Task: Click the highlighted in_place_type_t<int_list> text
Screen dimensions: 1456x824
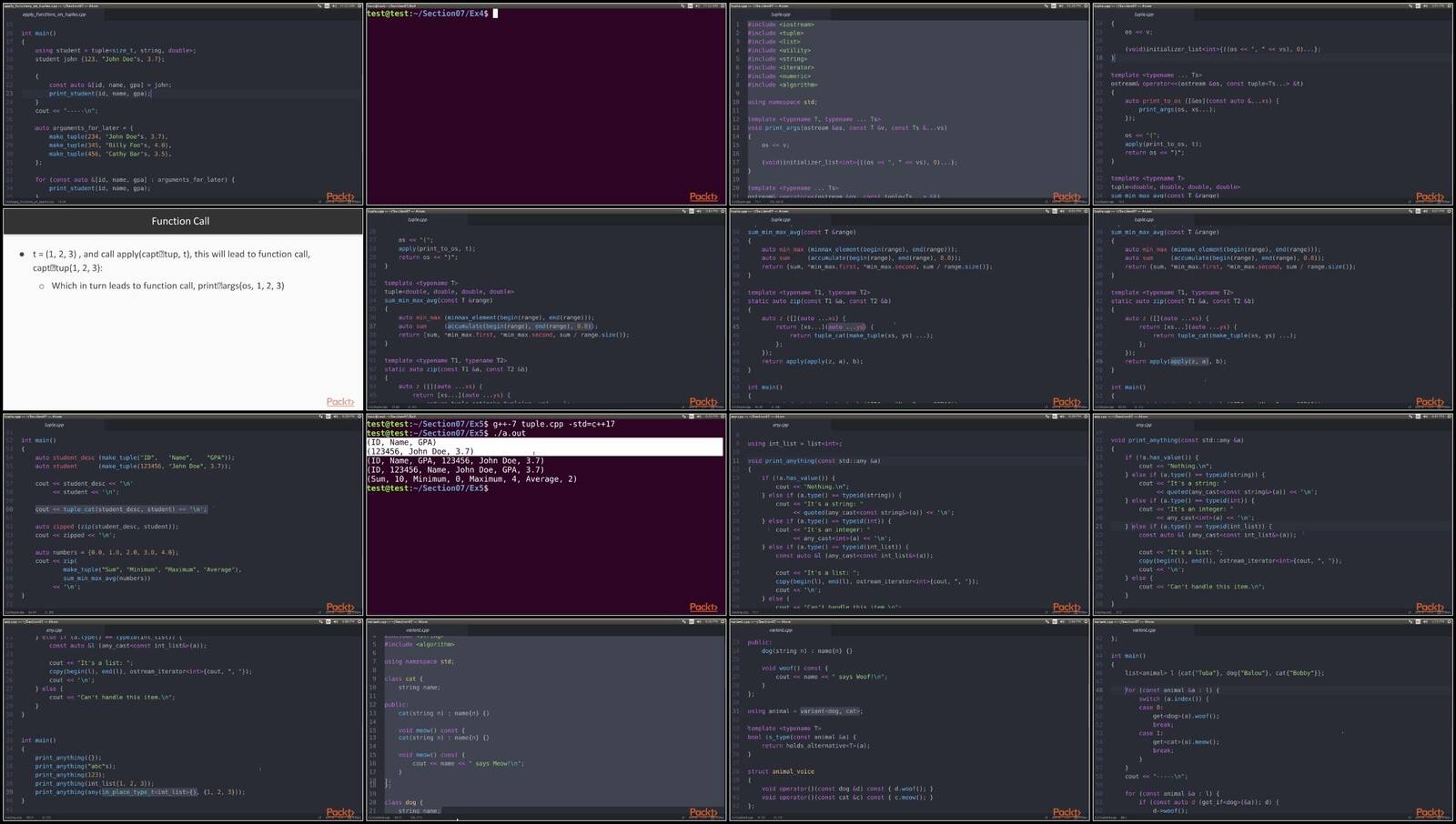Action: click(x=149, y=792)
